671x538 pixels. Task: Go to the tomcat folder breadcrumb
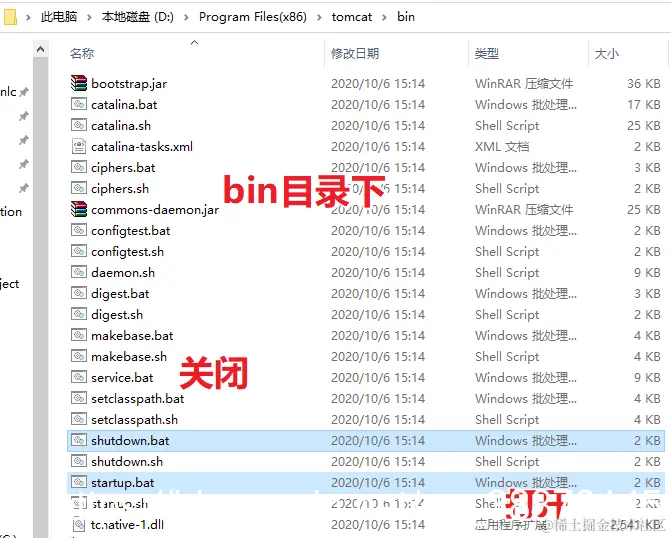(x=352, y=17)
